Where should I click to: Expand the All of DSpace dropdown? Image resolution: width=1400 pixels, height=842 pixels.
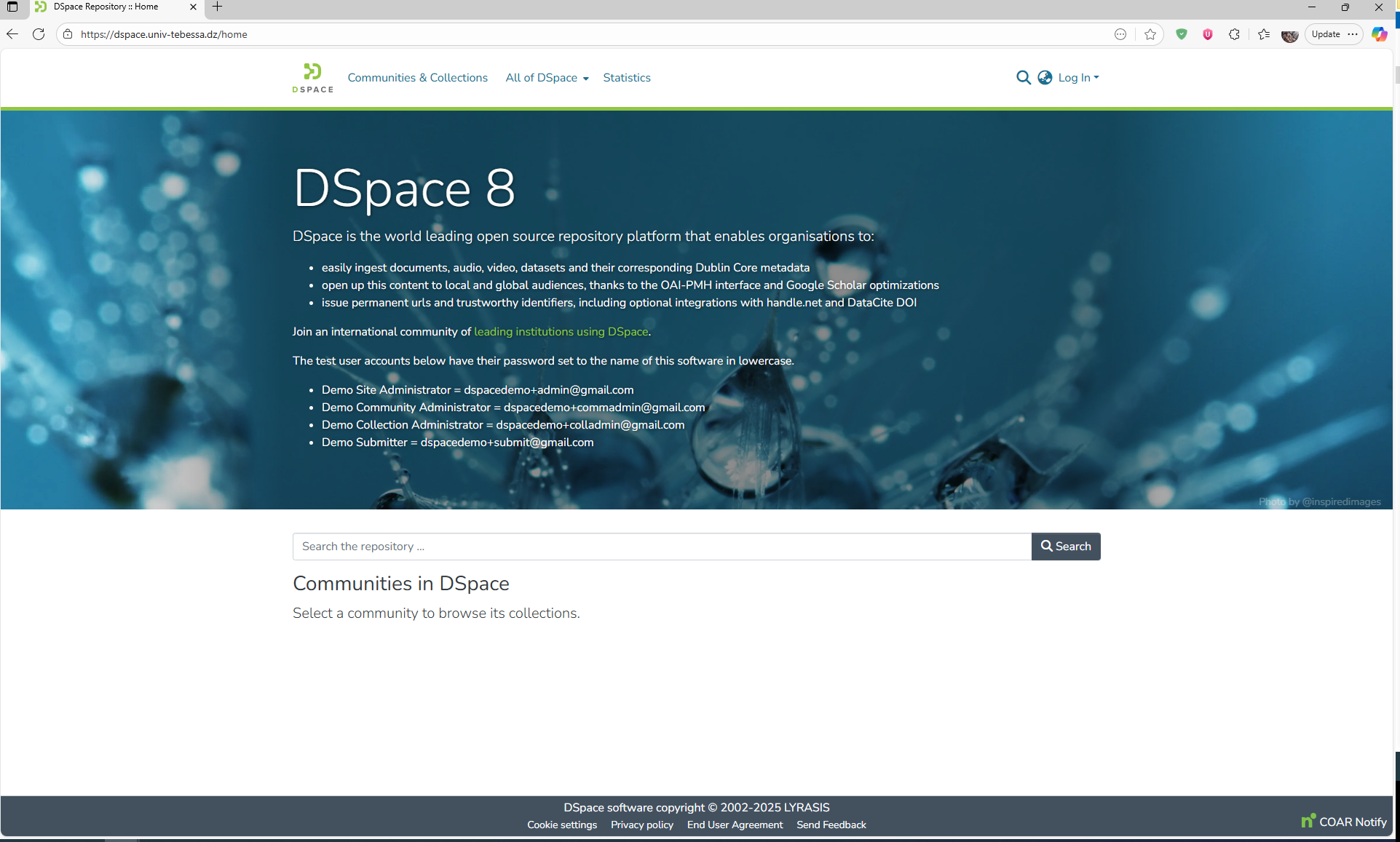click(x=546, y=77)
